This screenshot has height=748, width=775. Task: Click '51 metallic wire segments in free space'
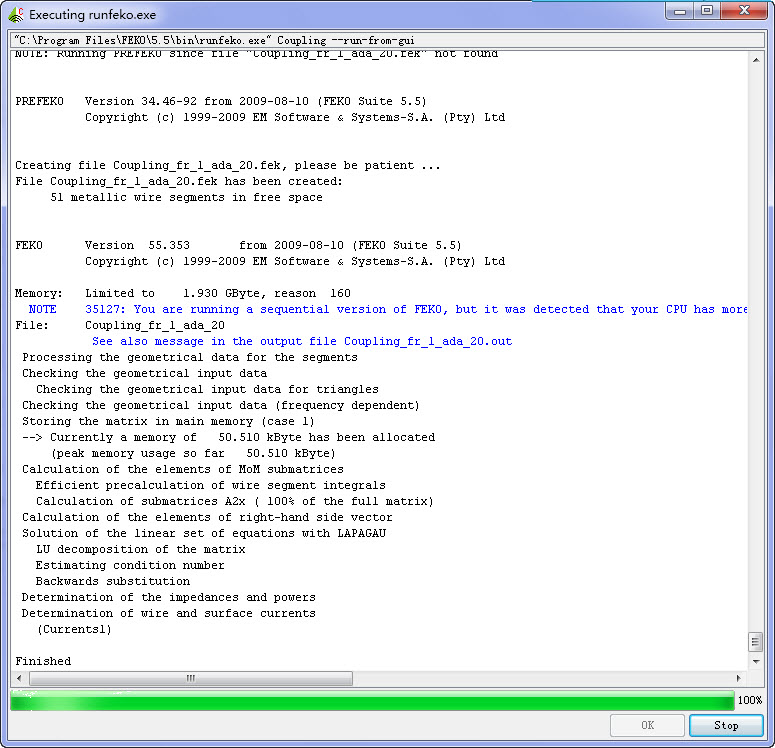tap(186, 197)
